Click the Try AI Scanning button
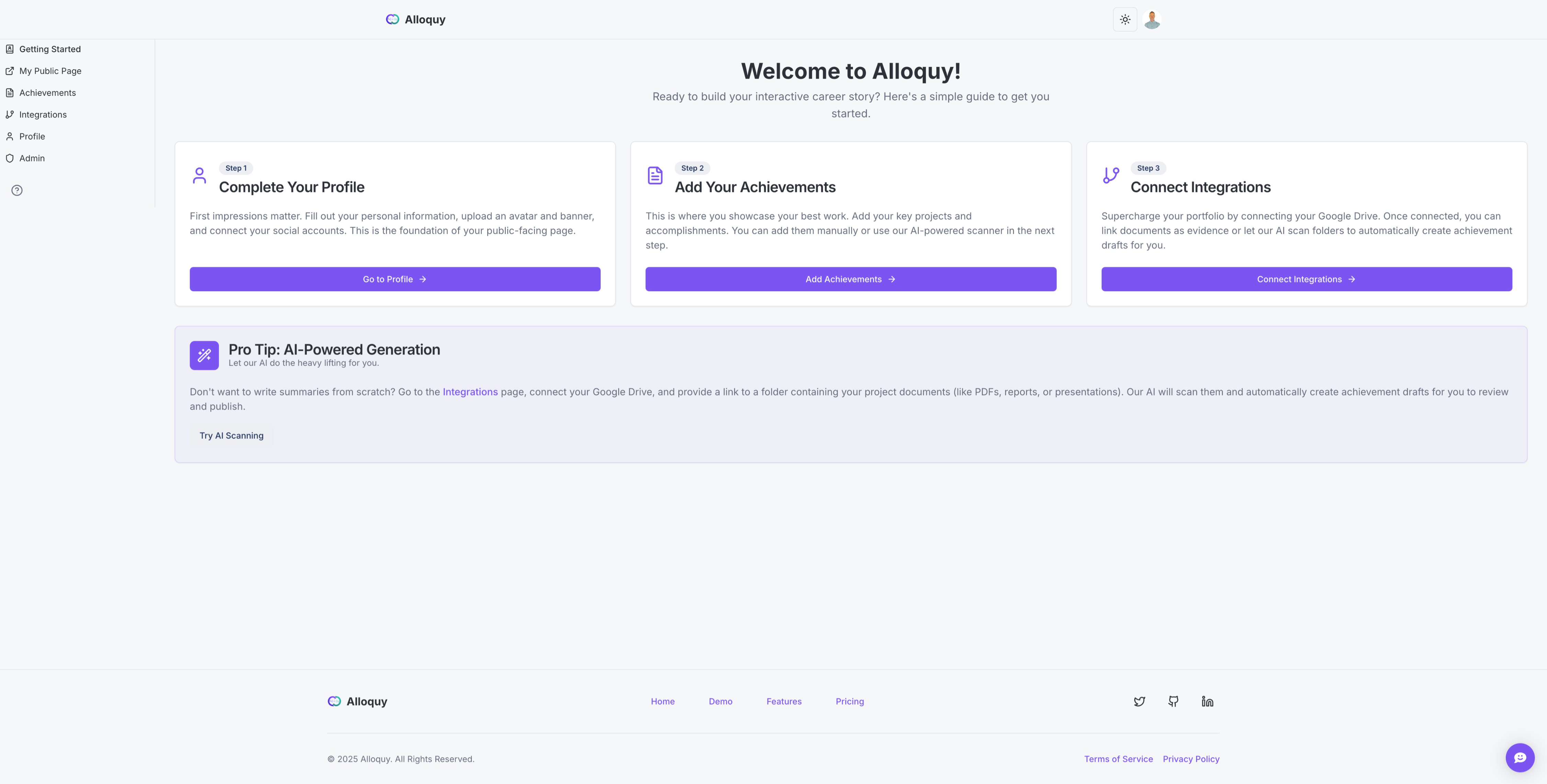The height and width of the screenshot is (784, 1547). coord(231,436)
